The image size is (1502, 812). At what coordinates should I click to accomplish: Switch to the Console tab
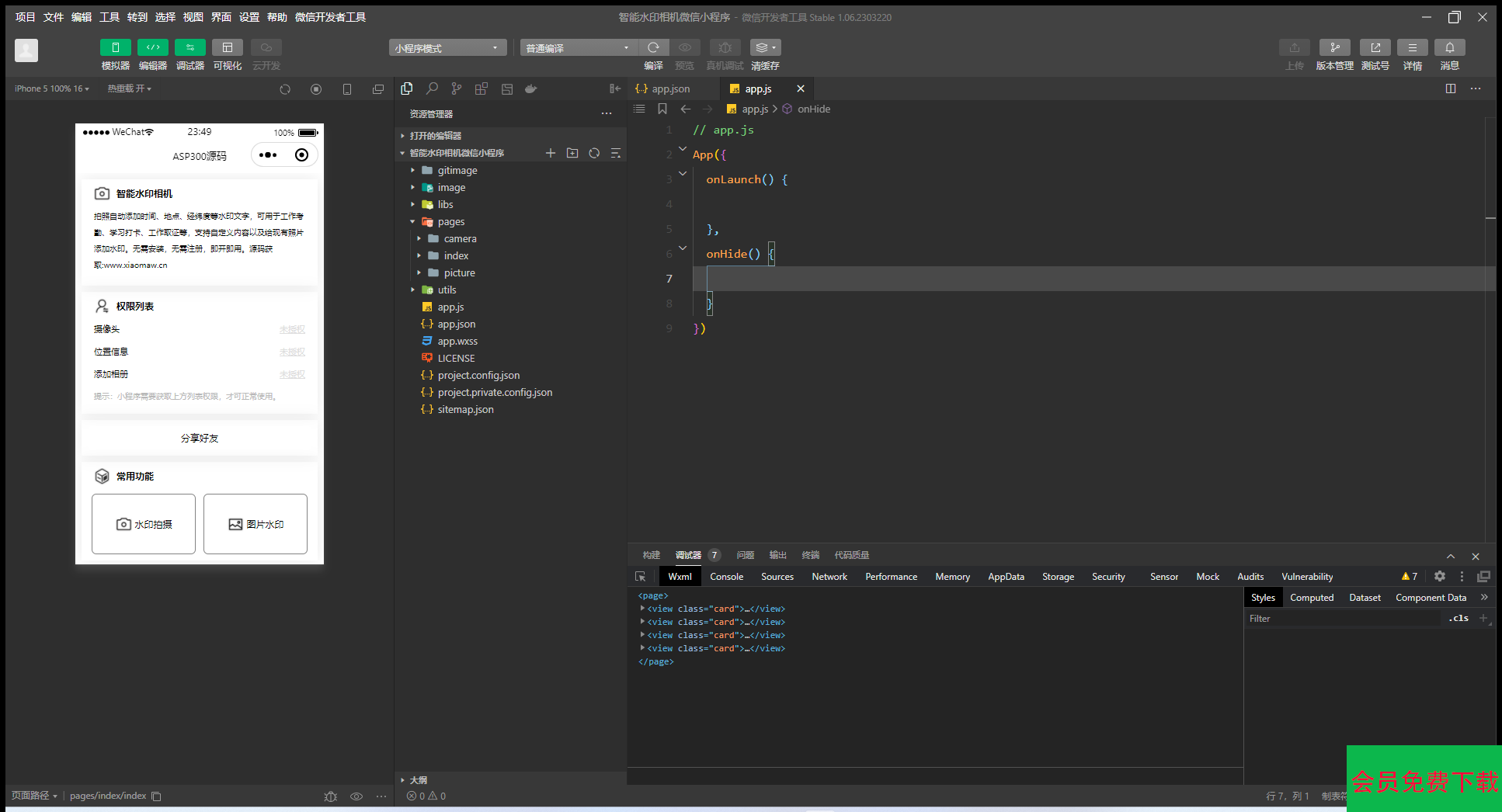pos(726,576)
